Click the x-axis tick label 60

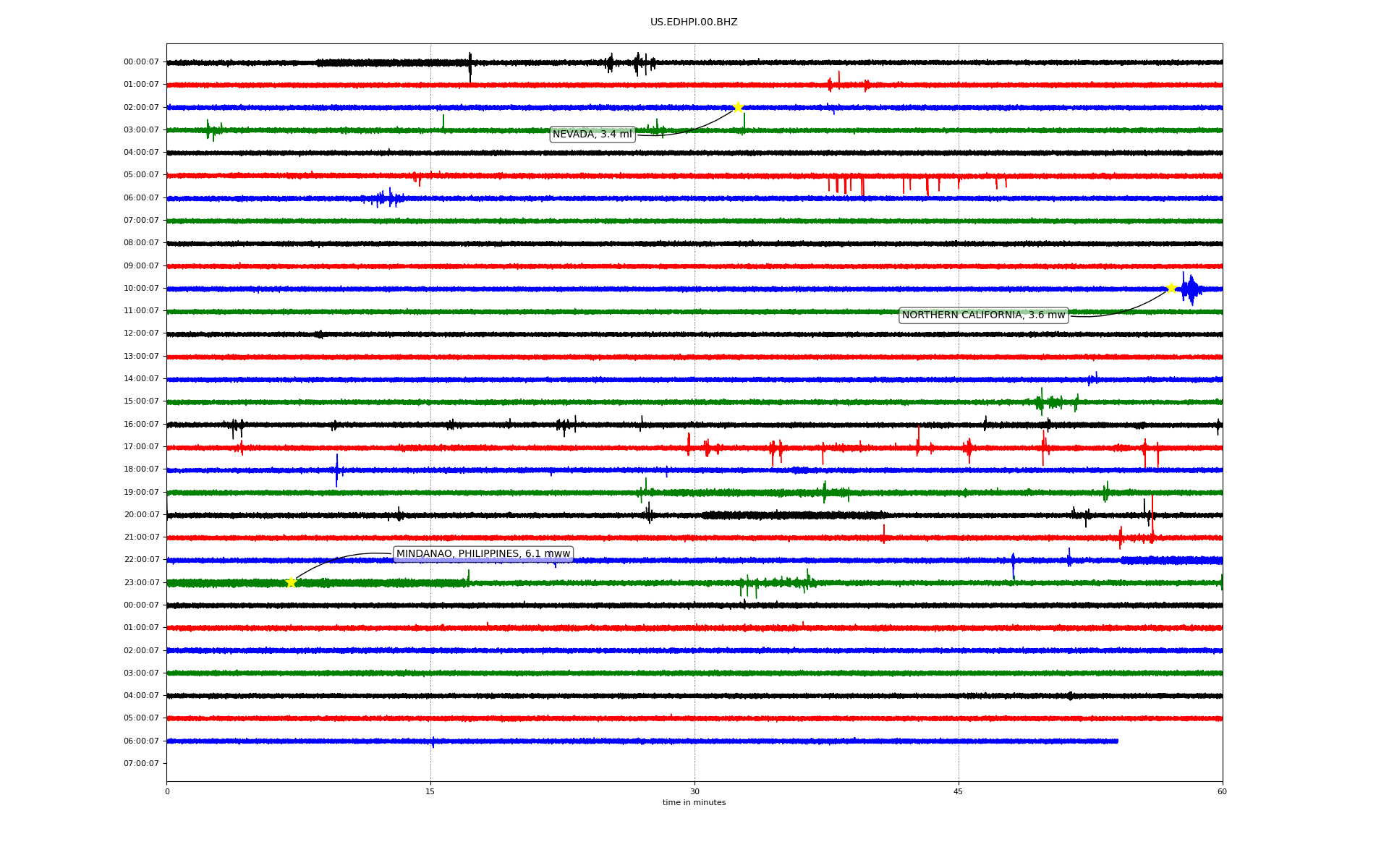pos(1222,792)
